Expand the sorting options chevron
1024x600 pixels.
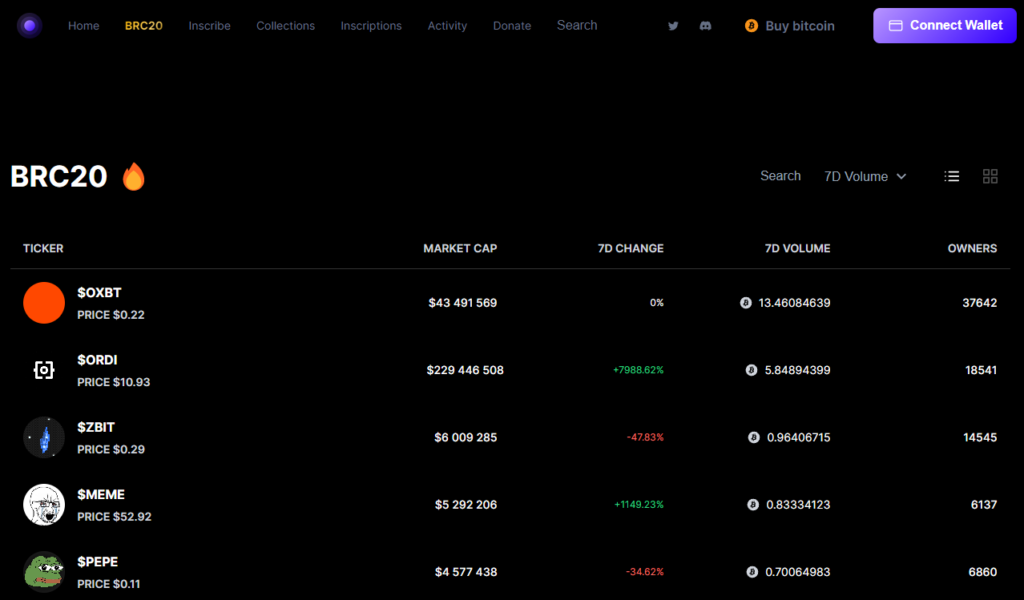[x=901, y=176]
